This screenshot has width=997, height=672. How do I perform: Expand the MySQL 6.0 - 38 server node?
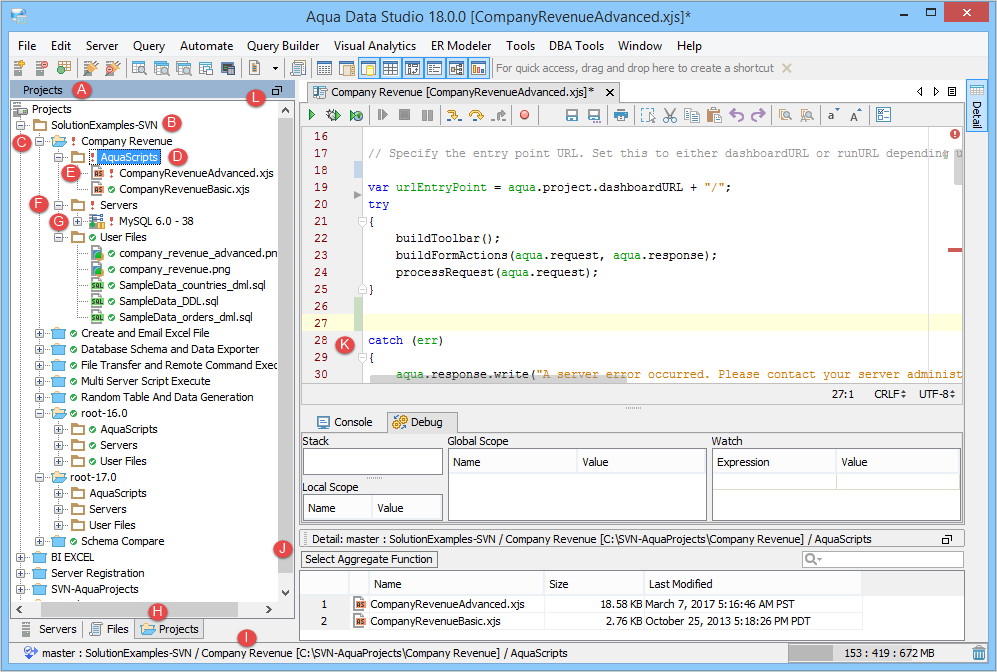pos(77,221)
